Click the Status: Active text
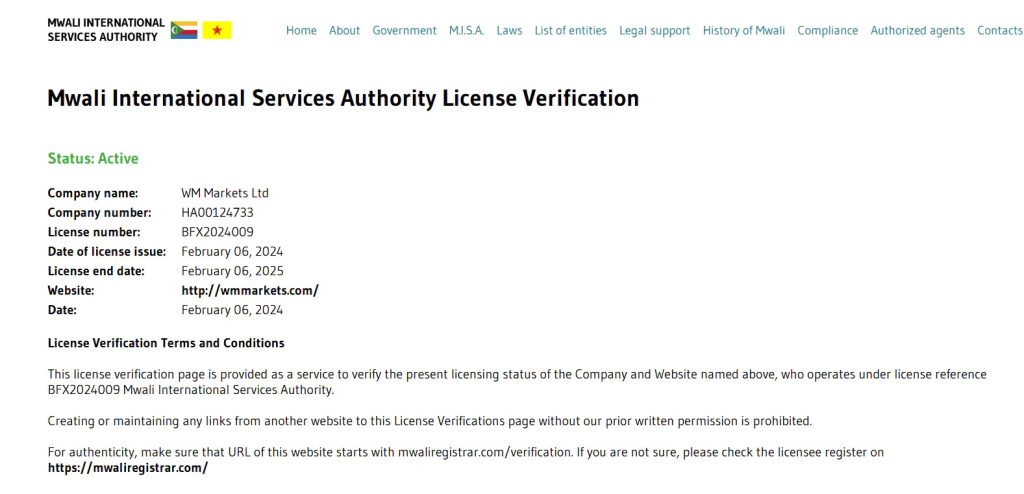The image size is (1024, 494). pyautogui.click(x=93, y=159)
